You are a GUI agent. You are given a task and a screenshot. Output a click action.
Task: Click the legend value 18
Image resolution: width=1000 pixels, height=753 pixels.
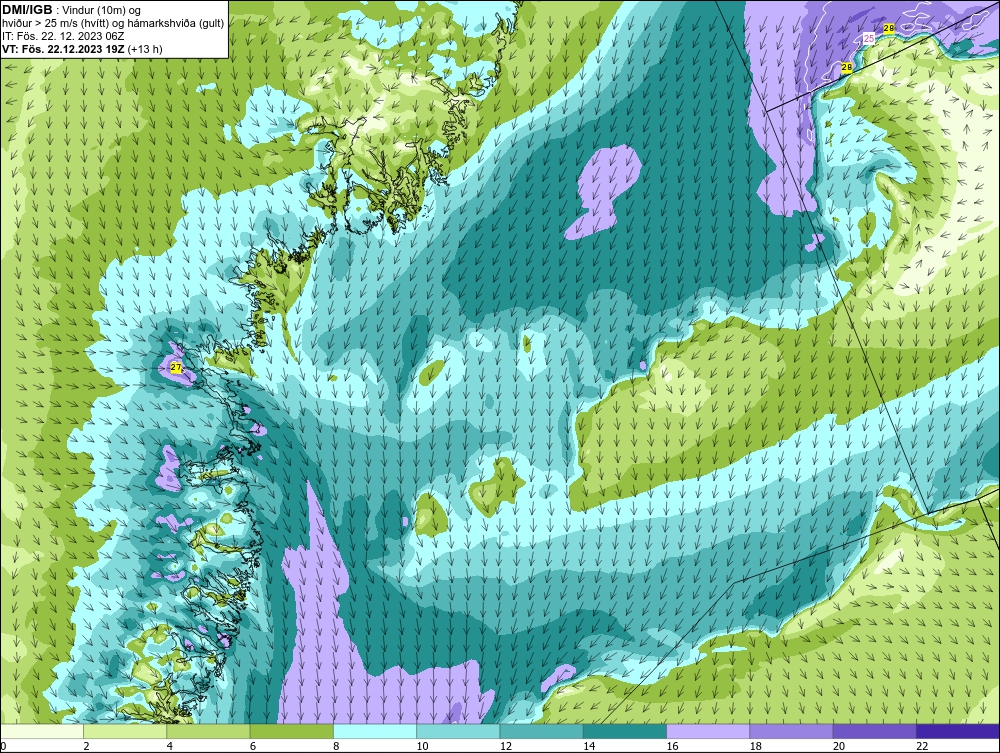(756, 746)
